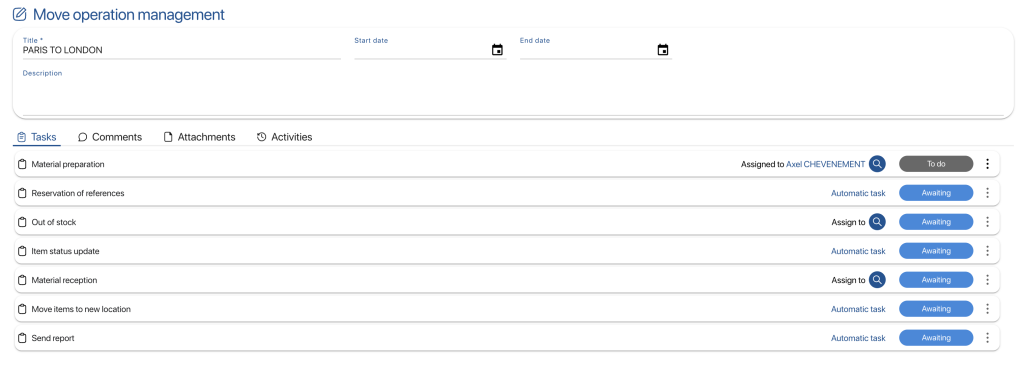Open the Axel CHEVENEMENT assignee link
1024x366 pixels.
(825, 164)
